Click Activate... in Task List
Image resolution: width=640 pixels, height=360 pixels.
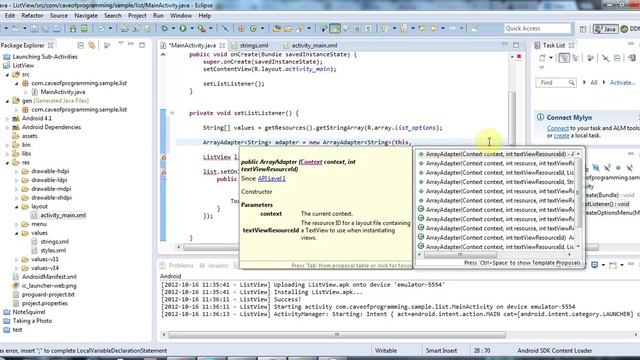622,82
